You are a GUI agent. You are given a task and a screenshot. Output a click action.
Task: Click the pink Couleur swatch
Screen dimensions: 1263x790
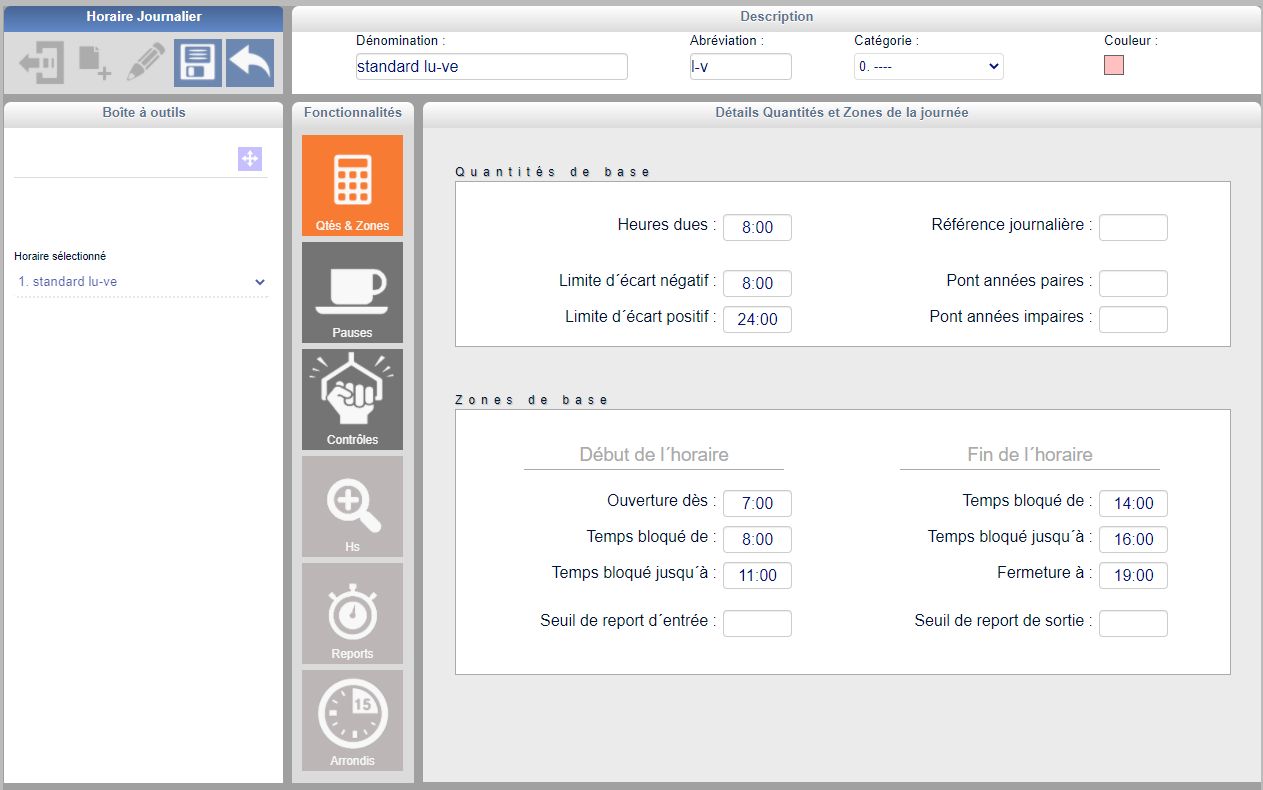[x=1114, y=65]
